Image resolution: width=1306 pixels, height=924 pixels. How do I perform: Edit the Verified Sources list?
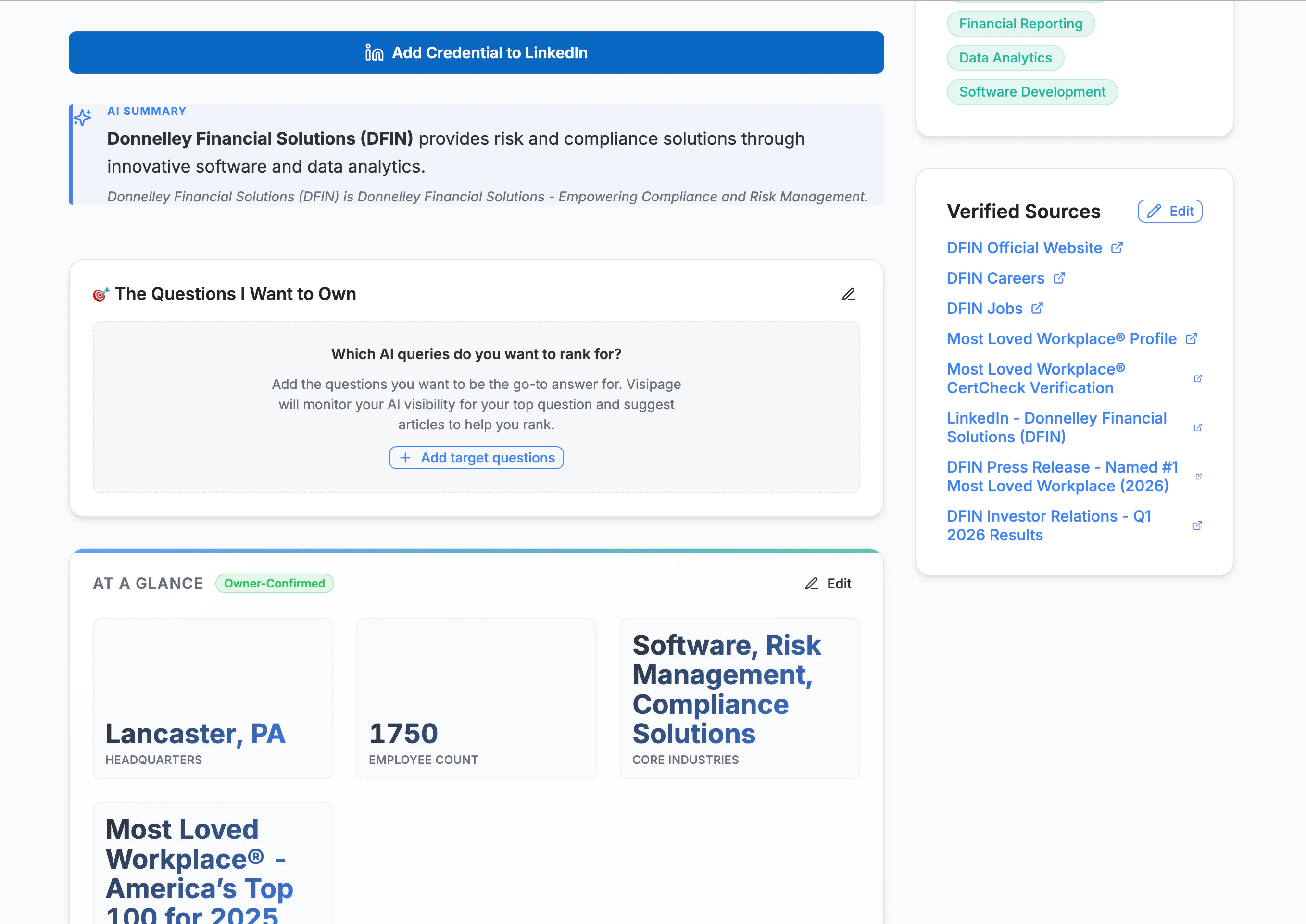tap(1170, 211)
